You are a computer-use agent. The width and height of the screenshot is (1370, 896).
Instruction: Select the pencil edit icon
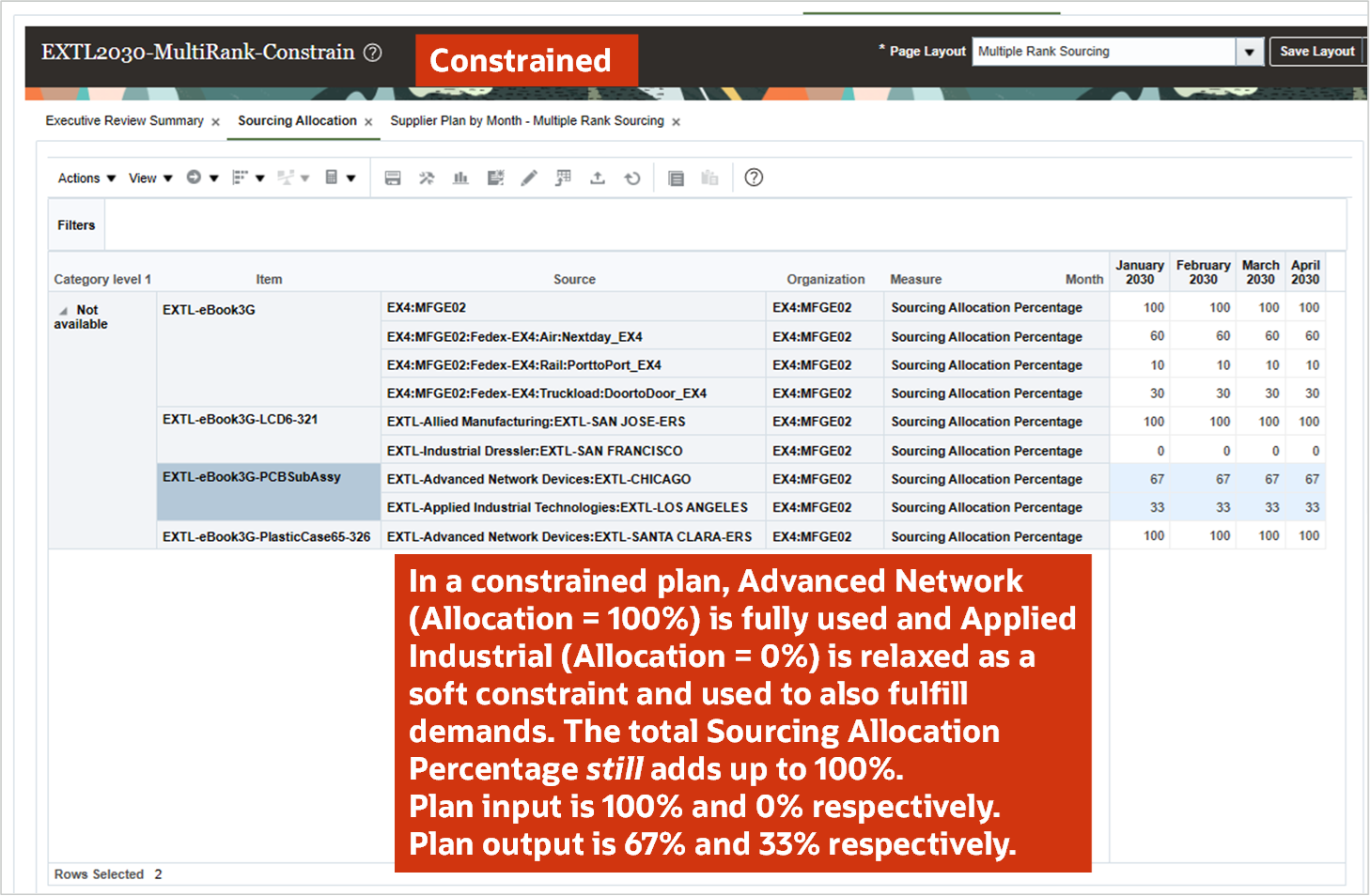(529, 178)
